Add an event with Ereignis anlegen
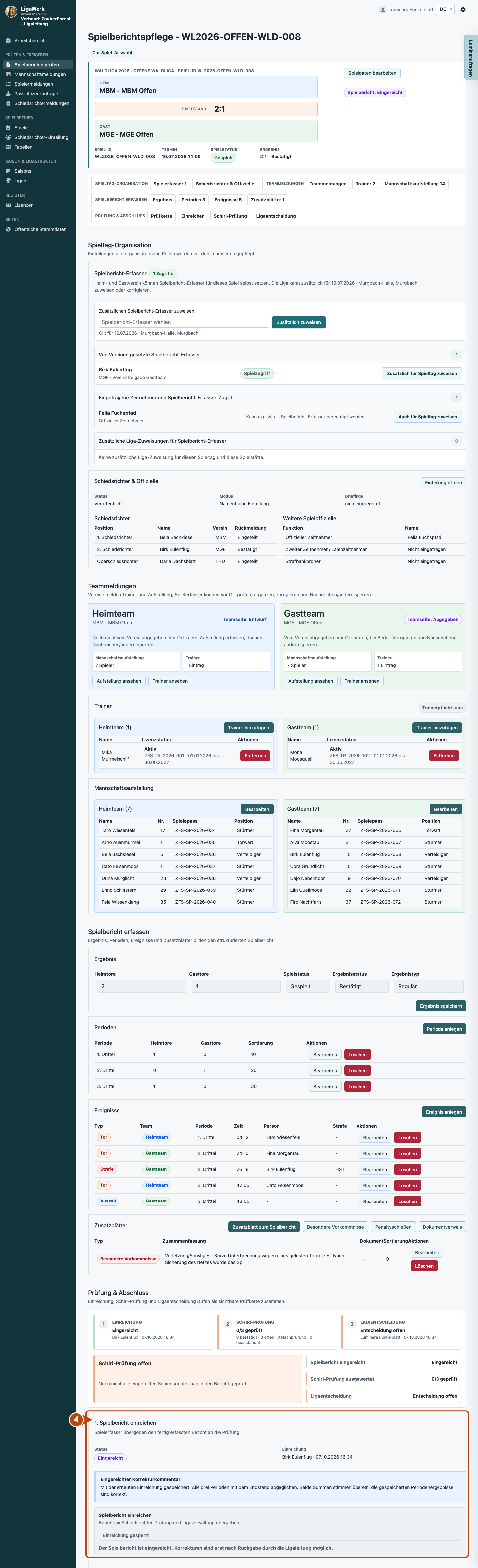The width and height of the screenshot is (478, 1568). click(x=444, y=1112)
